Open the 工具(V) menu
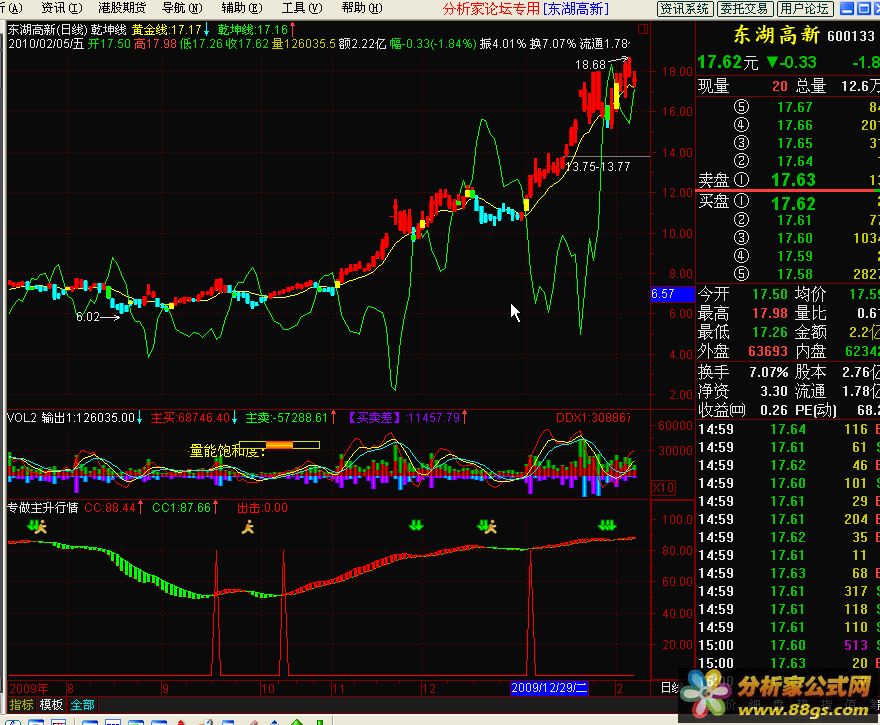The width and height of the screenshot is (880, 725). click(302, 8)
